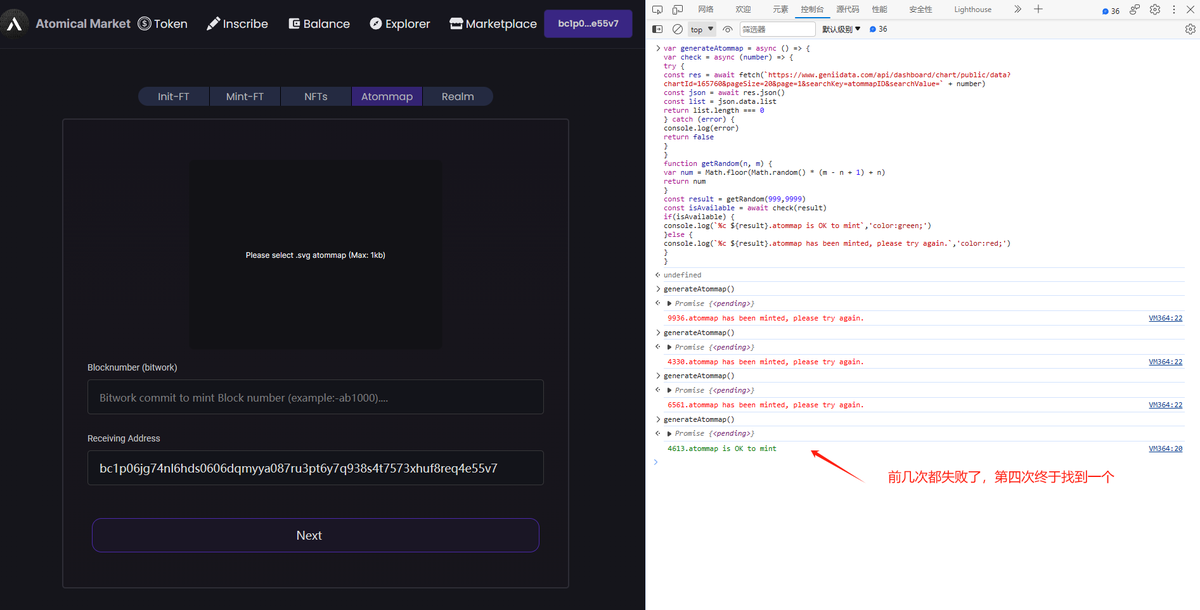
Task: Switch to the Init-FT tab
Action: click(174, 96)
